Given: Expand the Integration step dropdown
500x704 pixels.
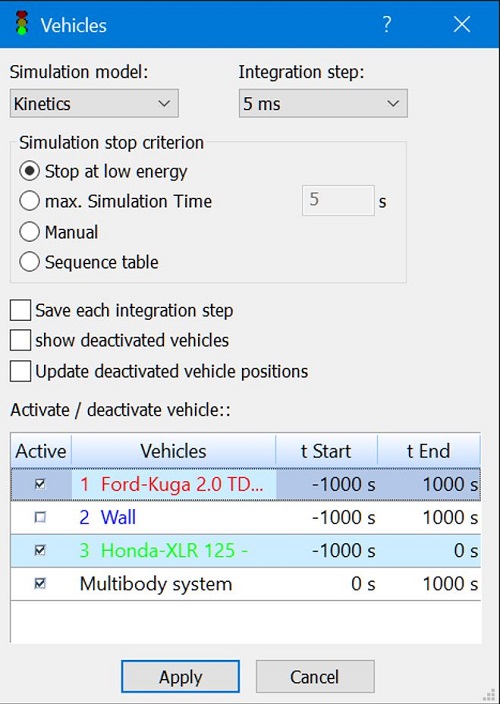Looking at the screenshot, I should (x=323, y=103).
